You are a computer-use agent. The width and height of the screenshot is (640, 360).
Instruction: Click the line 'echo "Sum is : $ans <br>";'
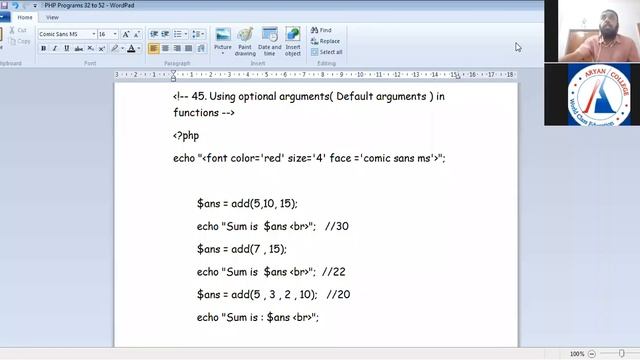point(258,317)
